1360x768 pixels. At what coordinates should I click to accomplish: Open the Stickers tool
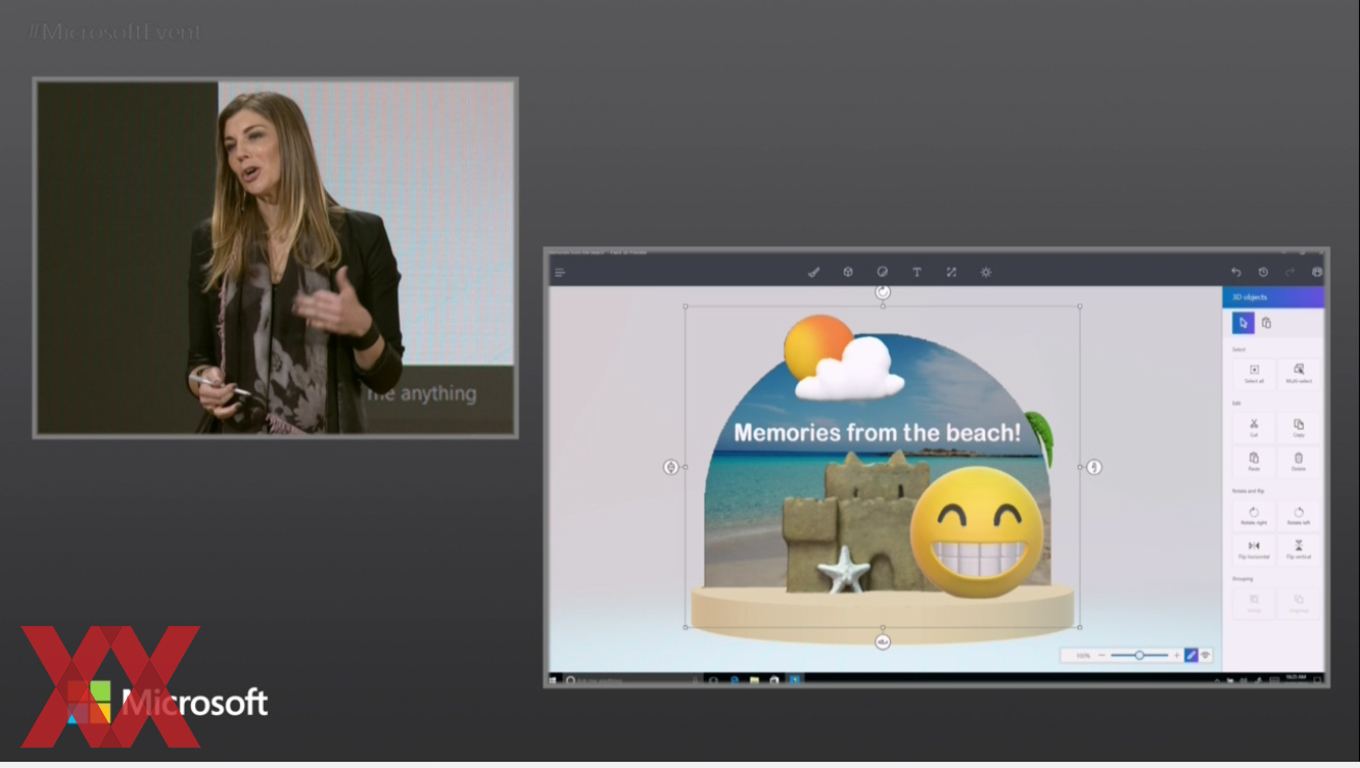(882, 272)
